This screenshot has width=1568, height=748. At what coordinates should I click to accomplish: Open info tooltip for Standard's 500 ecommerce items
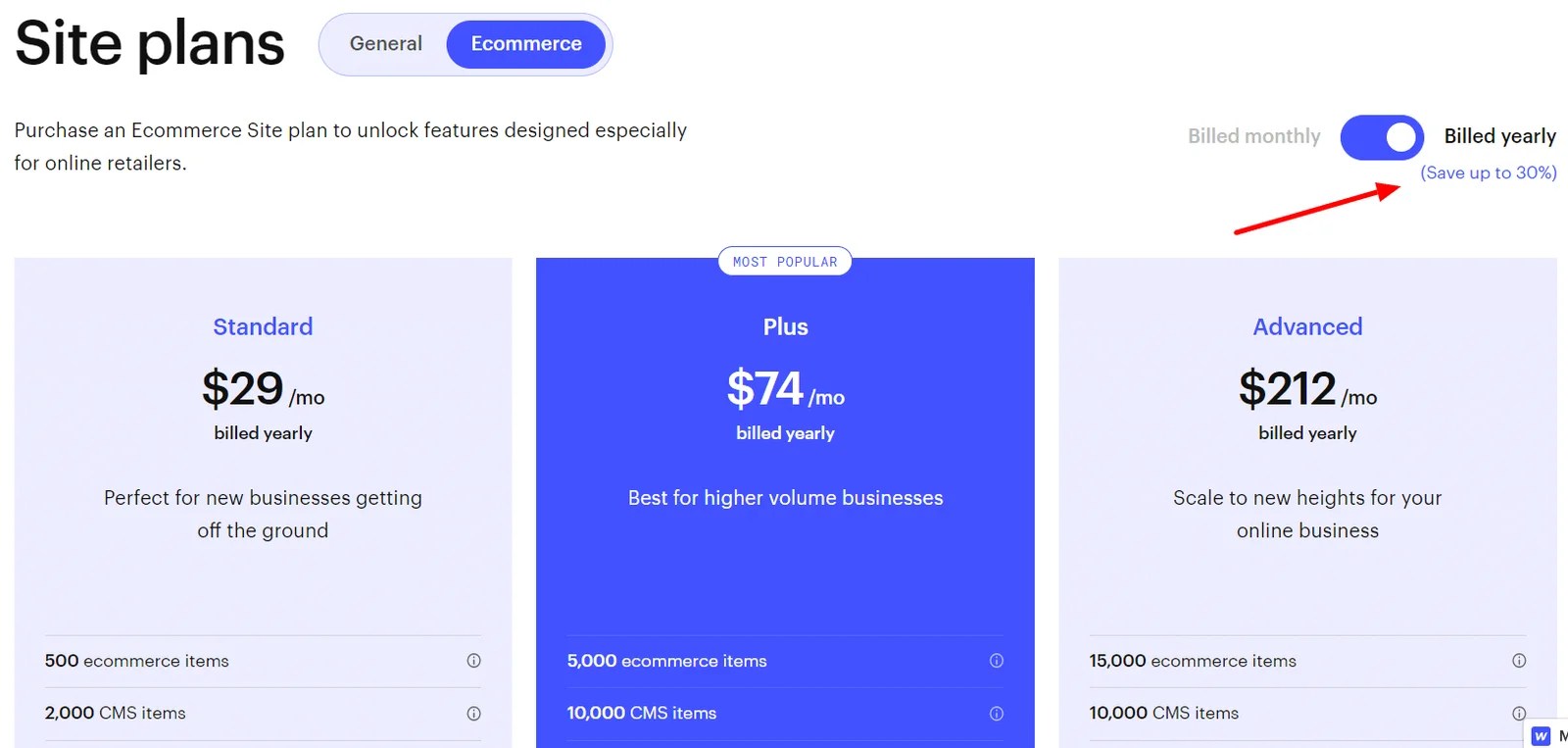(x=474, y=660)
